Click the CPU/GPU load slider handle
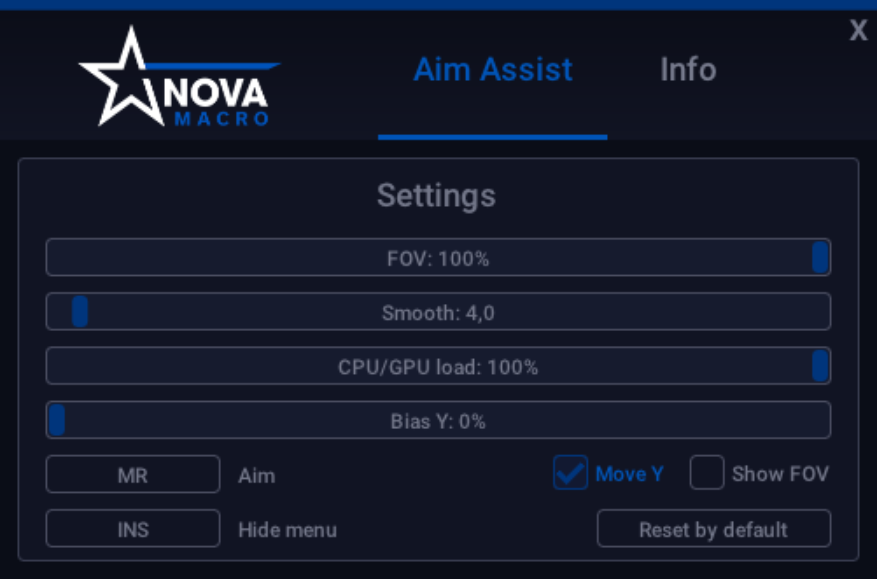Viewport: 877px width, 579px height. coord(820,365)
